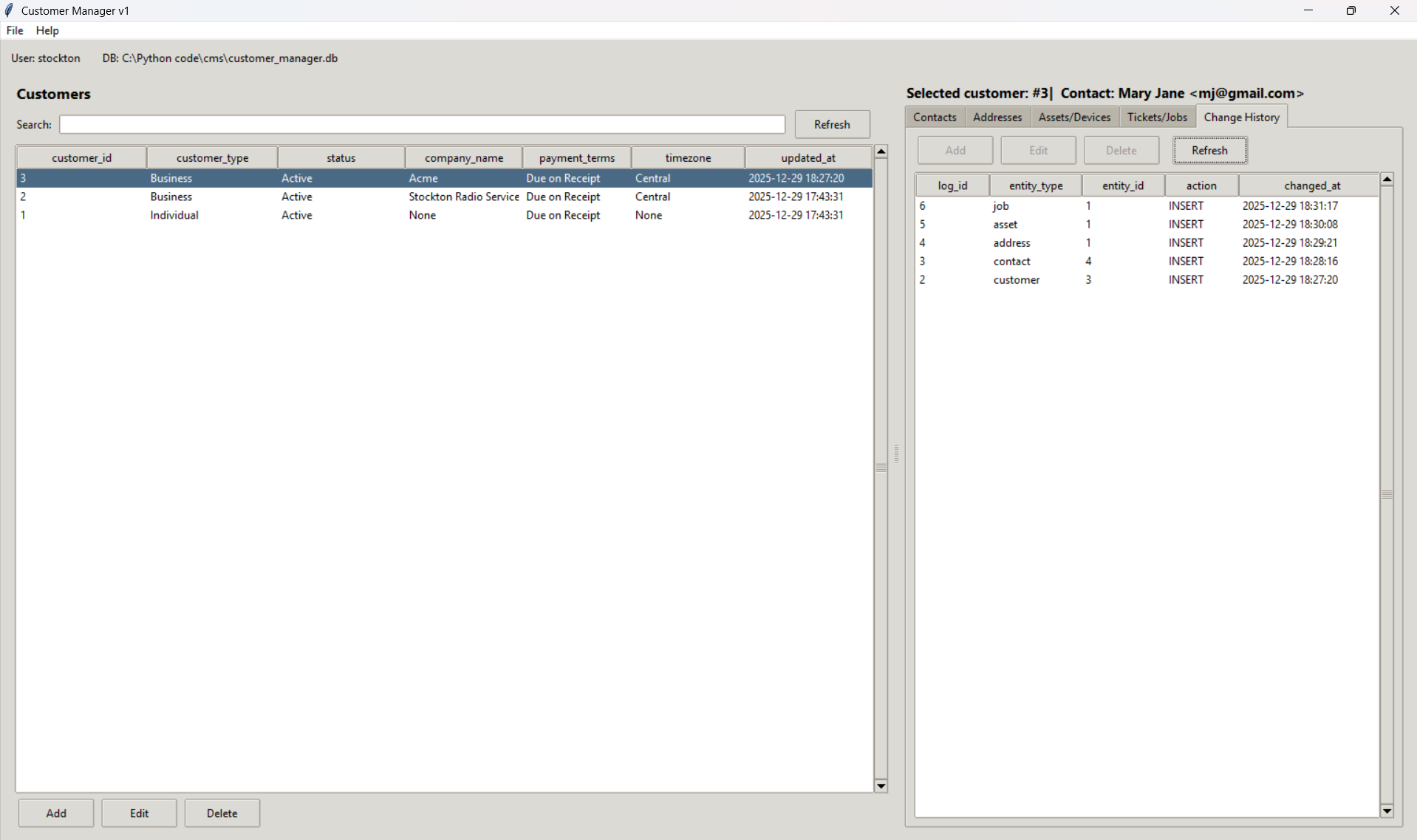Refresh the Change History list
The height and width of the screenshot is (840, 1417).
click(1209, 150)
